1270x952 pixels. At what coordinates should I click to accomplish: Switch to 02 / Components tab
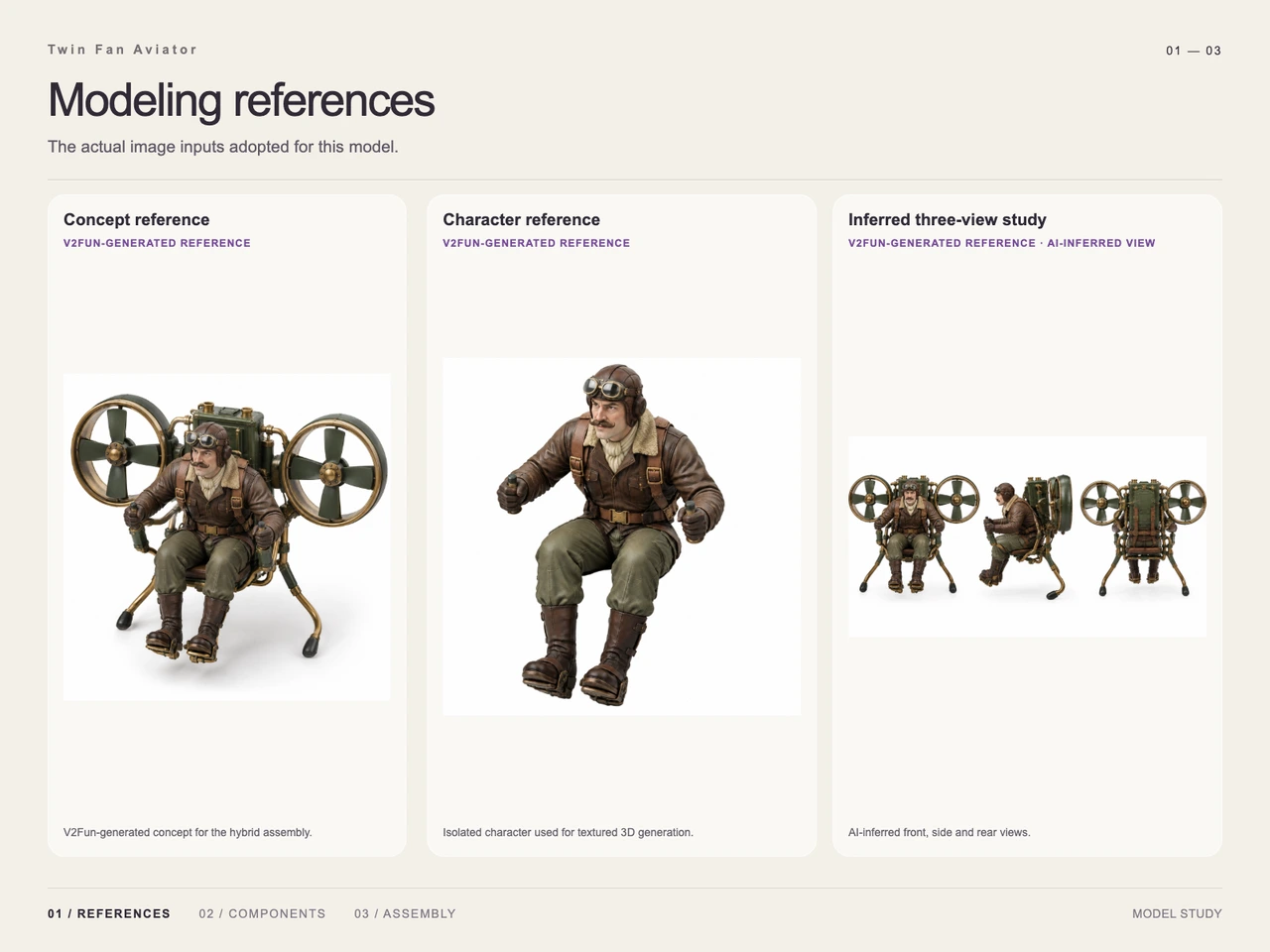point(262,913)
